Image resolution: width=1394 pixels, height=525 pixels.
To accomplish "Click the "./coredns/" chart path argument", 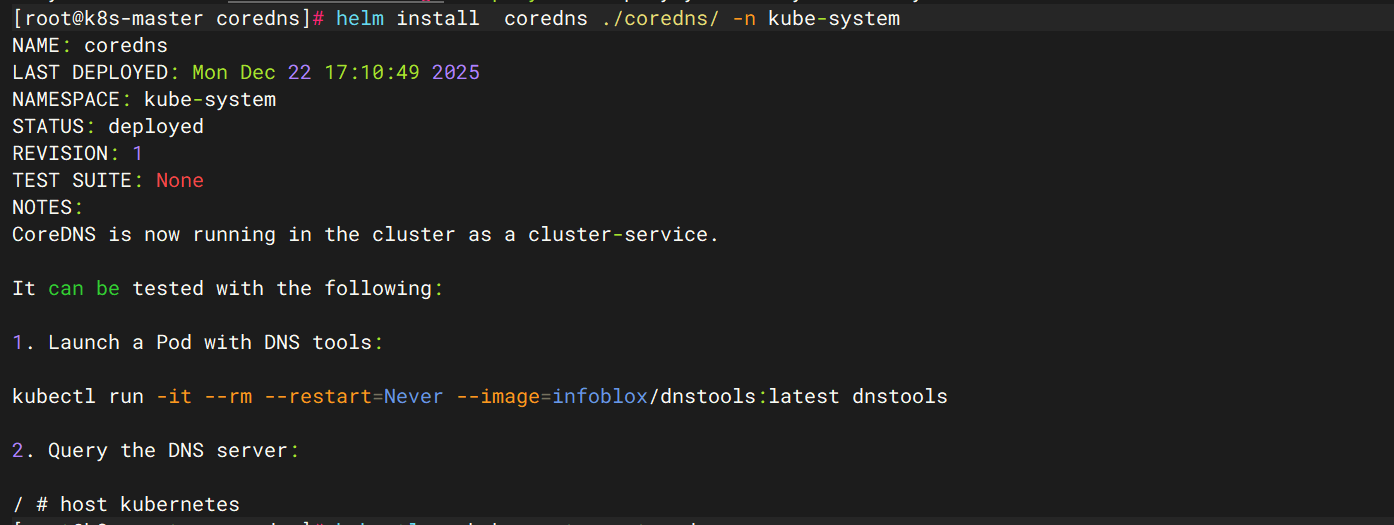I will click(659, 19).
